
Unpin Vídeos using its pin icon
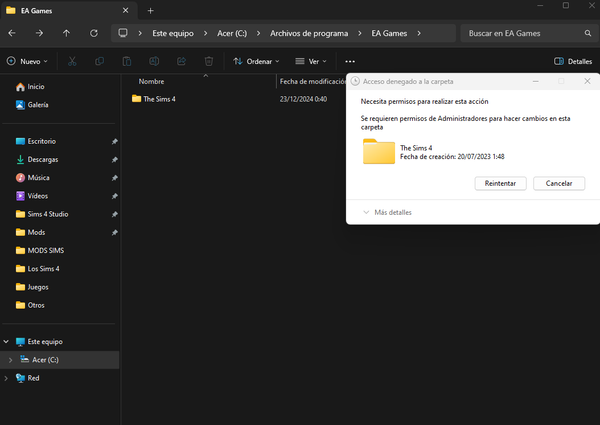coord(114,196)
